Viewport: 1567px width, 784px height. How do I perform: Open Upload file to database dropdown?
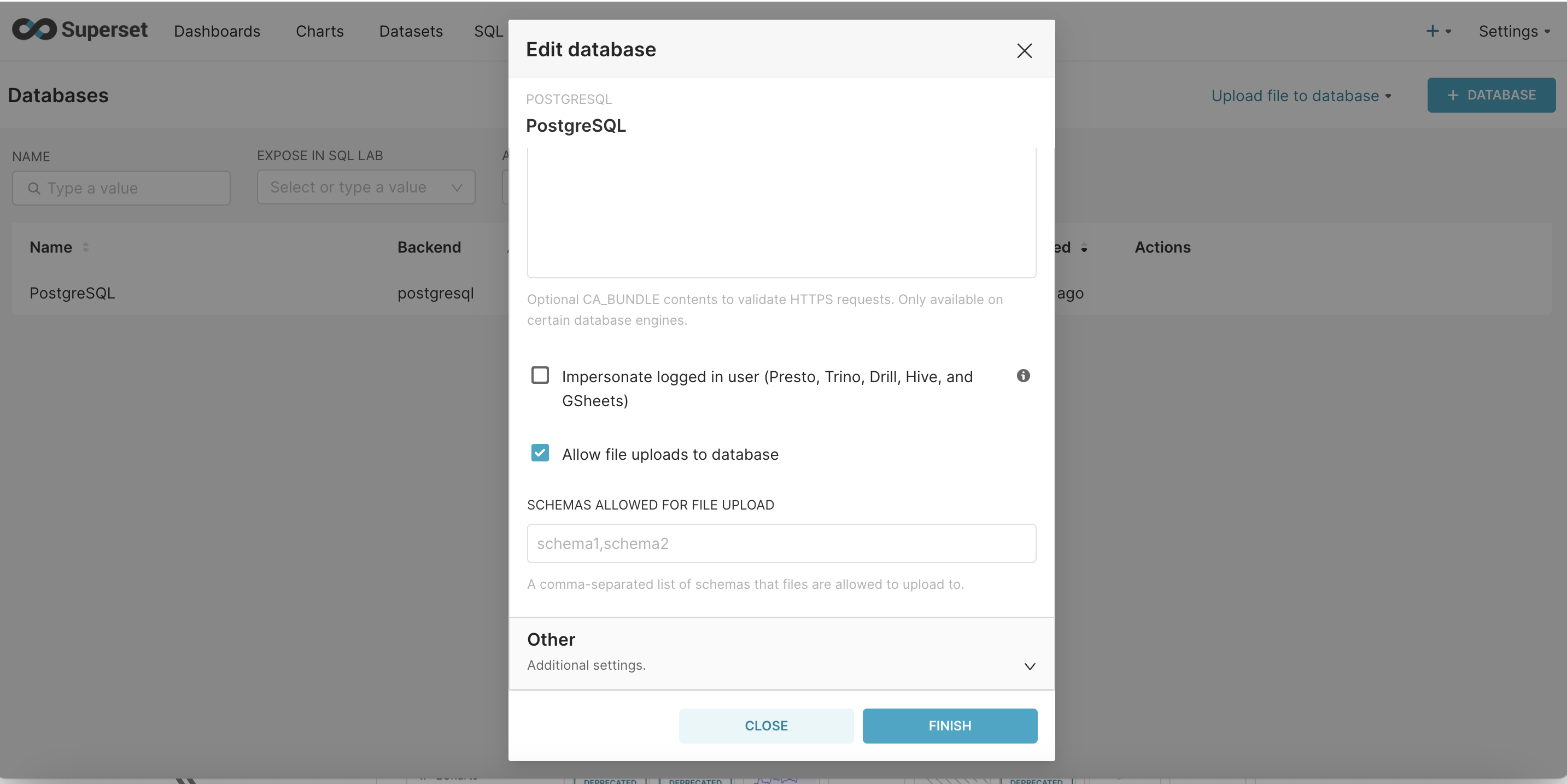pos(1301,96)
